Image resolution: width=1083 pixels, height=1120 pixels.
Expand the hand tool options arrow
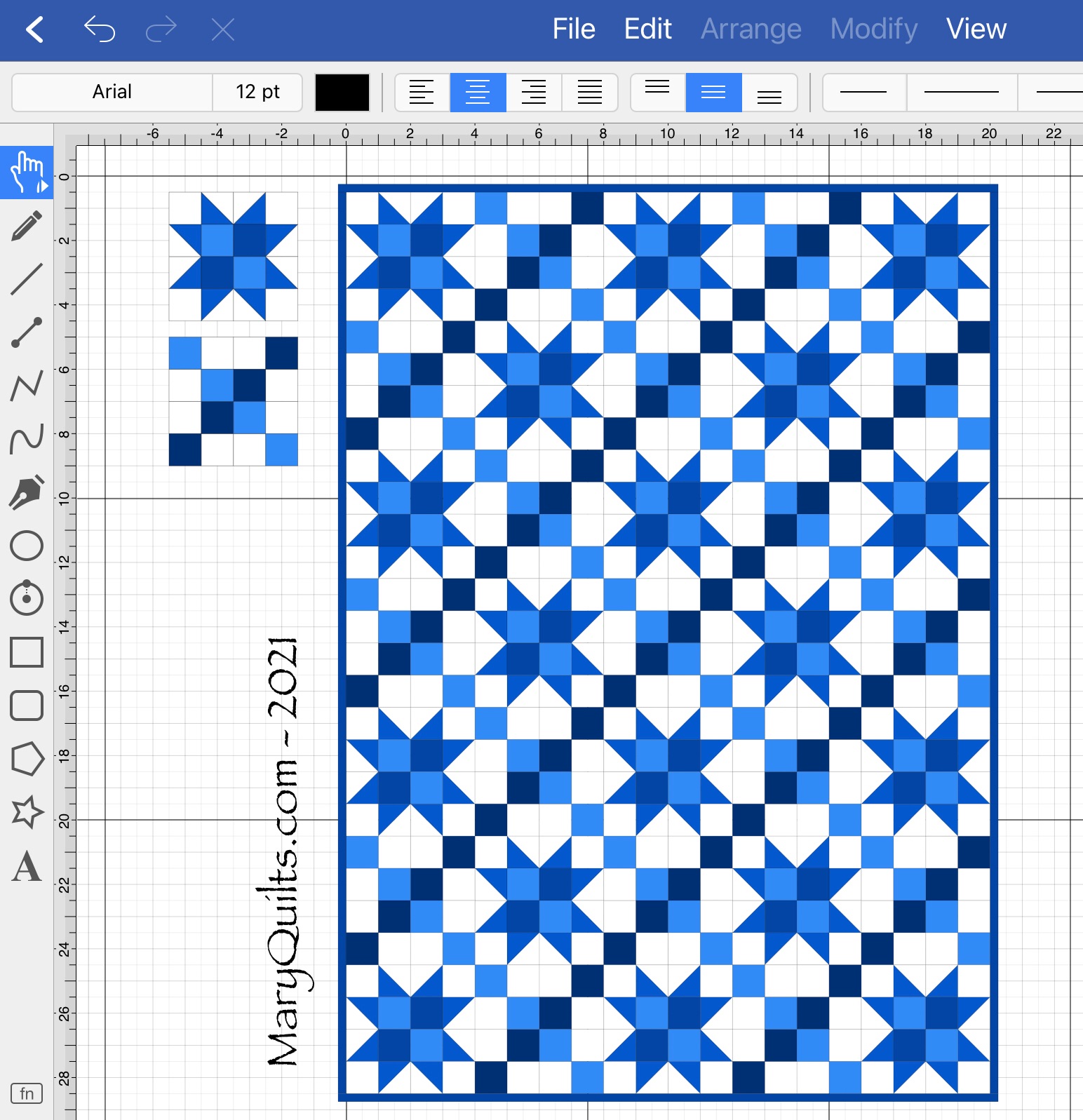coord(43,187)
